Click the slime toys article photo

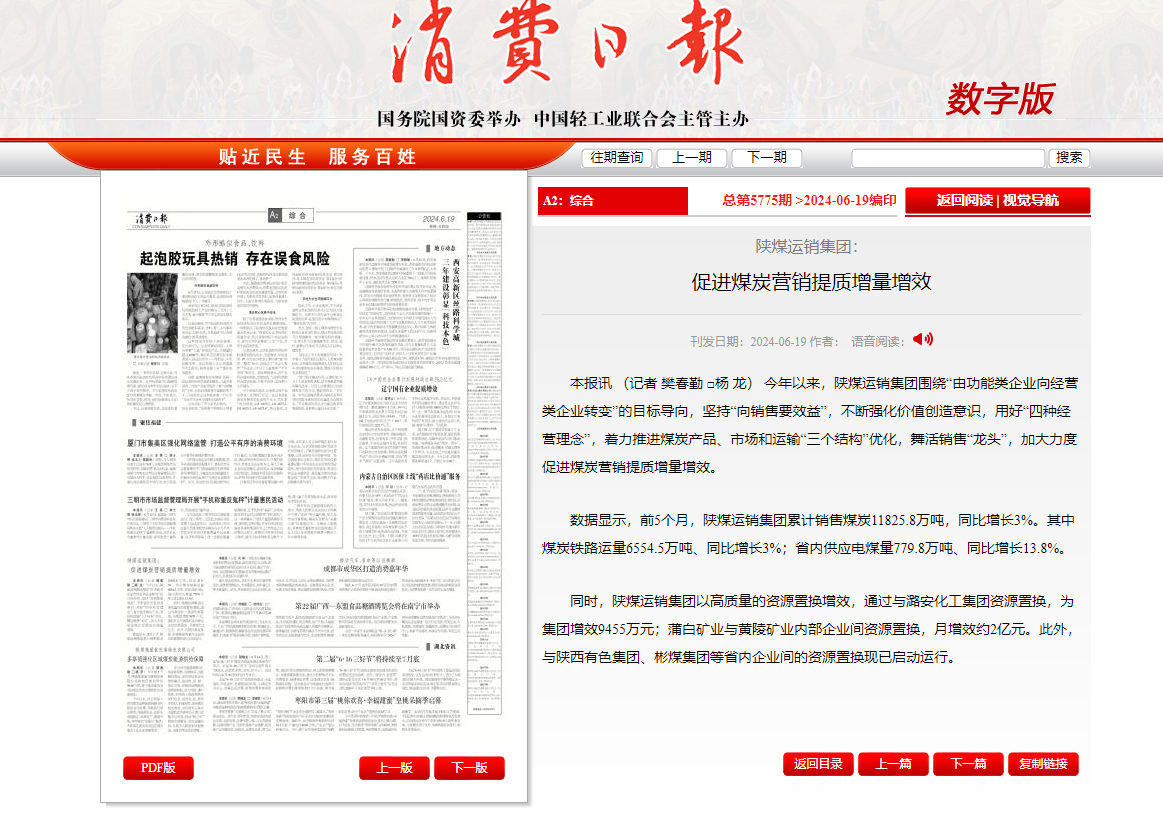pos(152,313)
